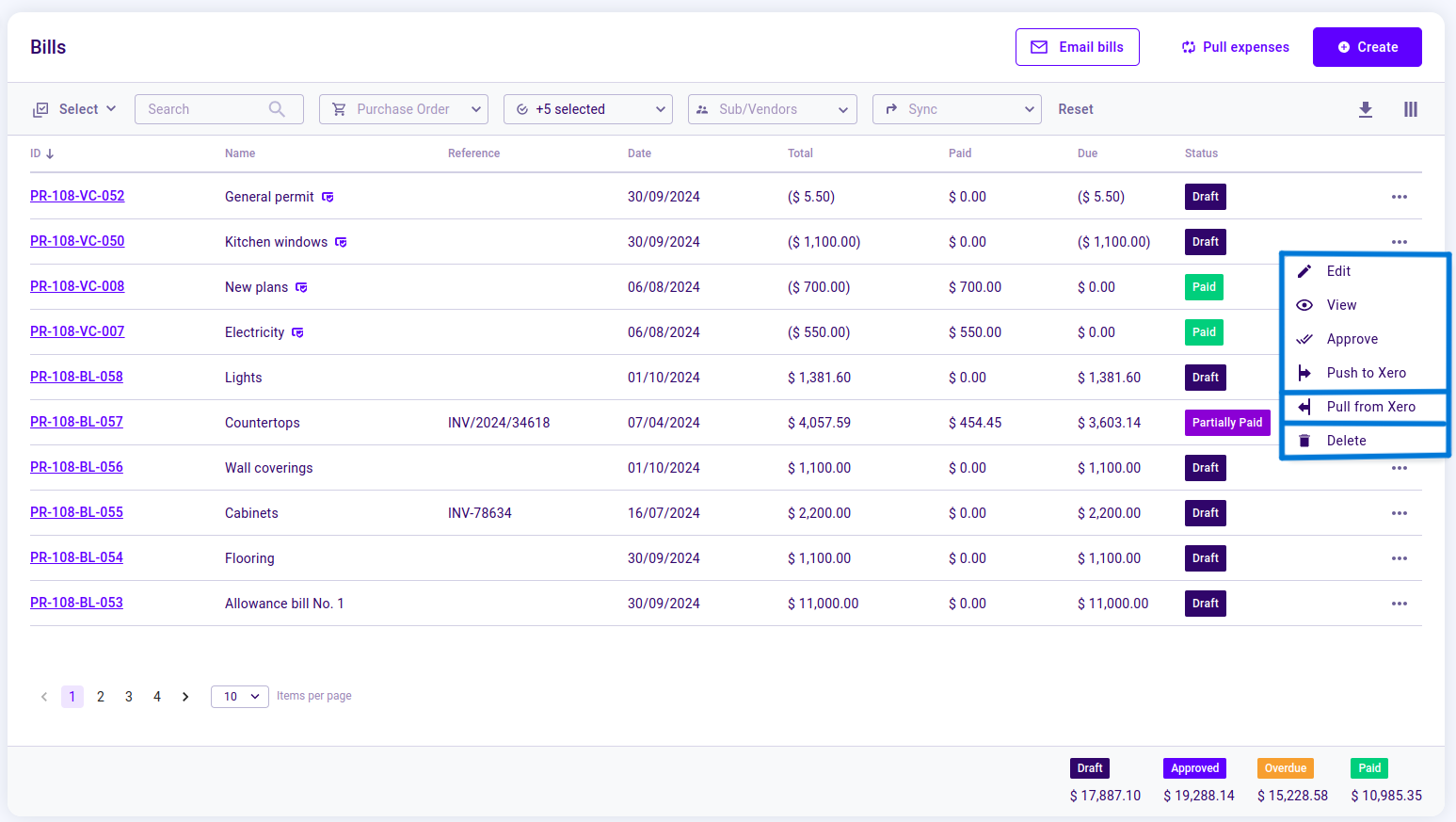Click the Status column header
Screen dimensions: 1456x822
[1201, 153]
